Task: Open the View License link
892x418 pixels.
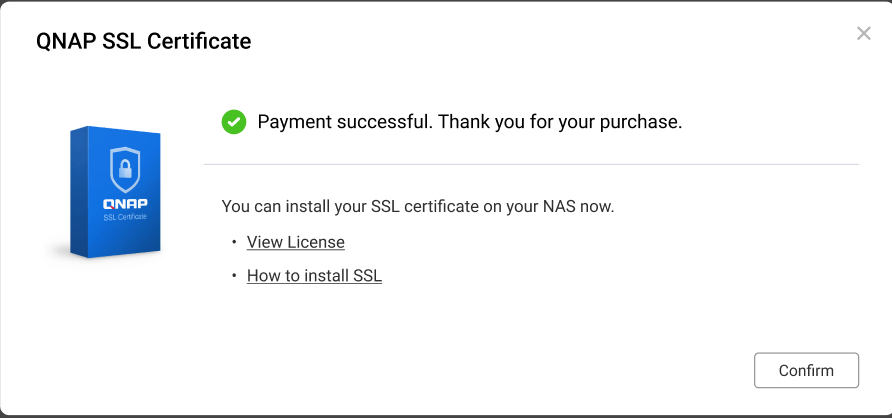Action: (x=295, y=242)
